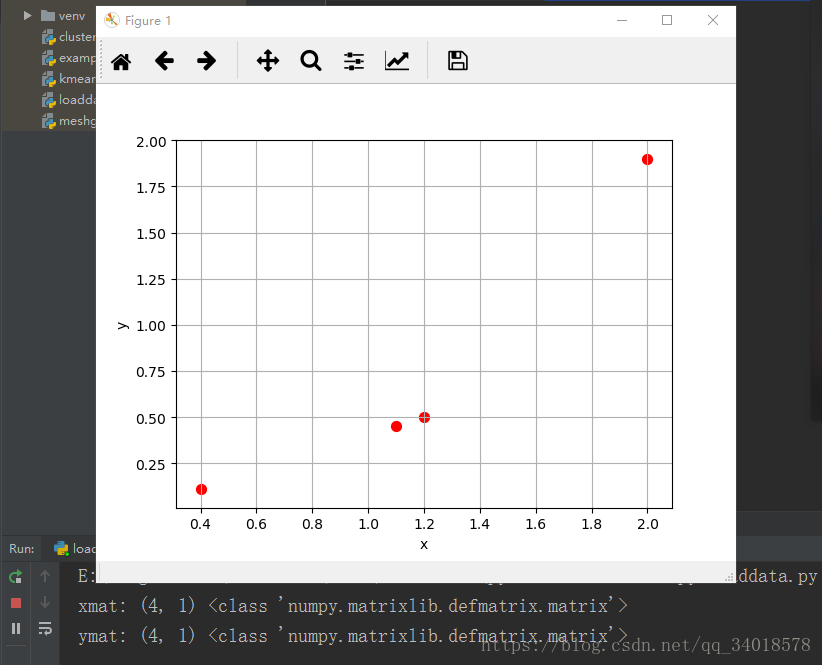The width and height of the screenshot is (822, 665).
Task: Close the Figure 1 window
Action: pos(712,20)
